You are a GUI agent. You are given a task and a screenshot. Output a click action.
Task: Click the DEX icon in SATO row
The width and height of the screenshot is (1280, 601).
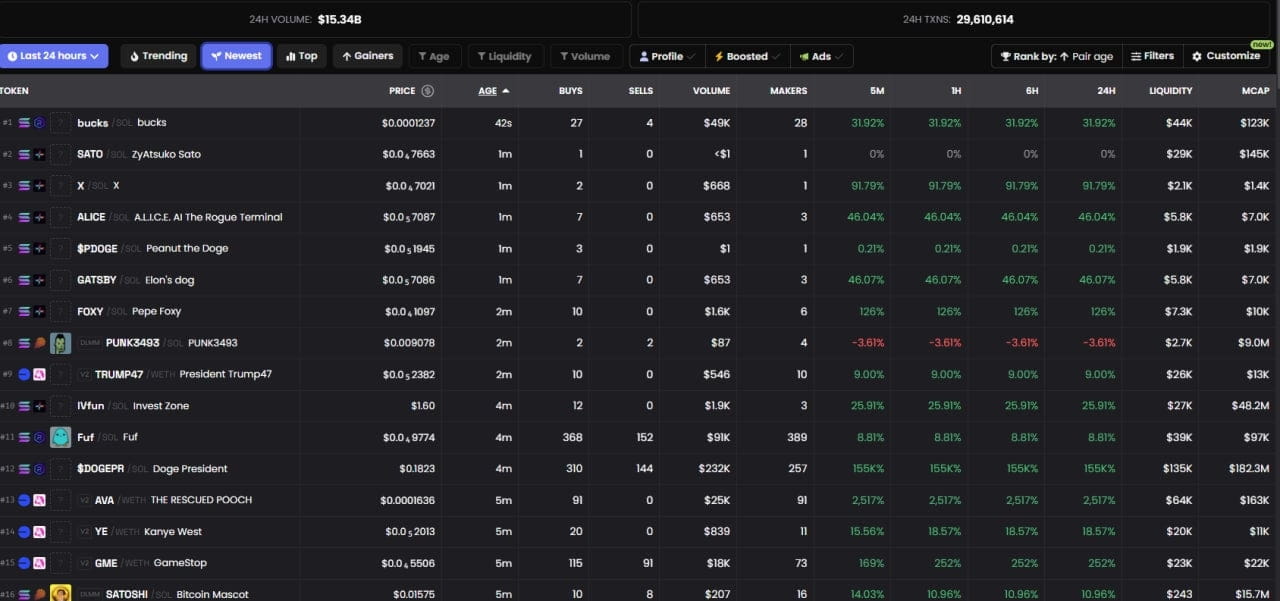pos(39,154)
